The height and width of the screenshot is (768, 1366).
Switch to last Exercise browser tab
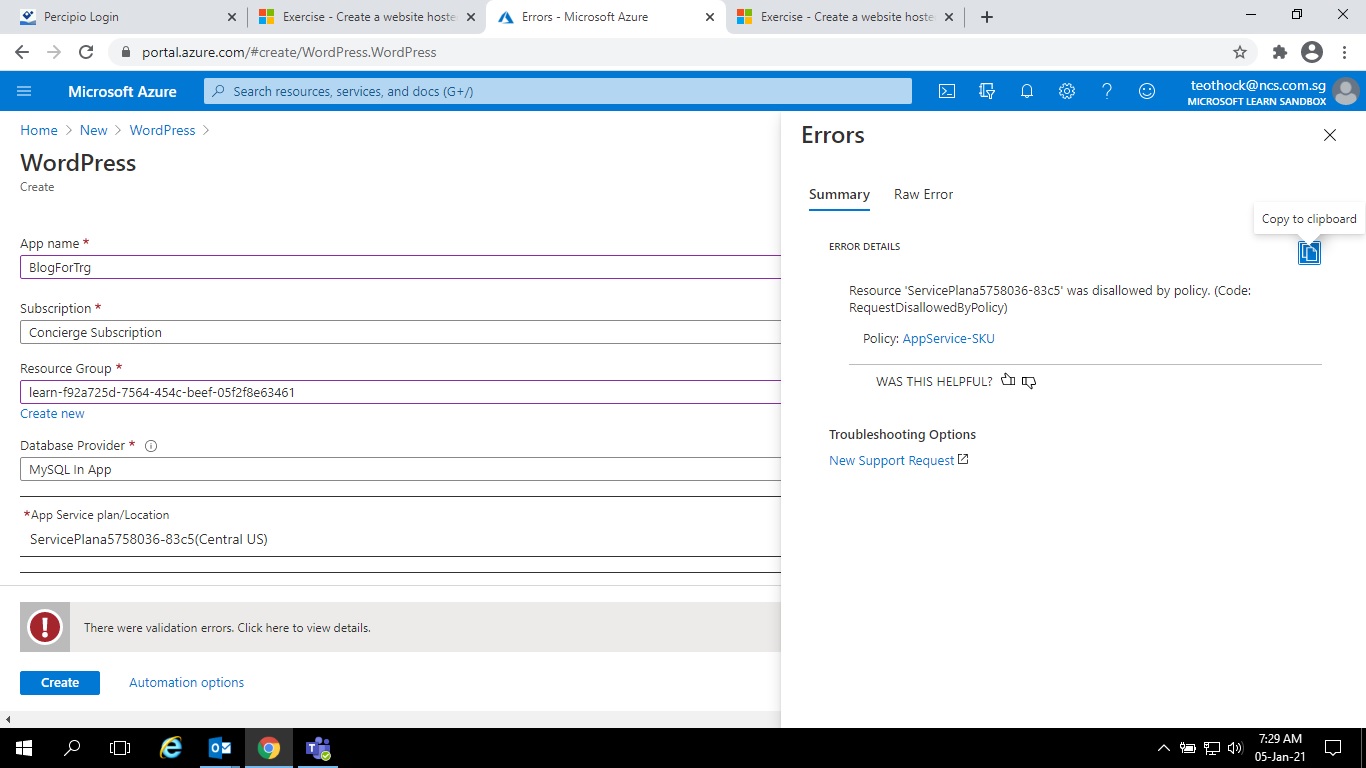845,17
